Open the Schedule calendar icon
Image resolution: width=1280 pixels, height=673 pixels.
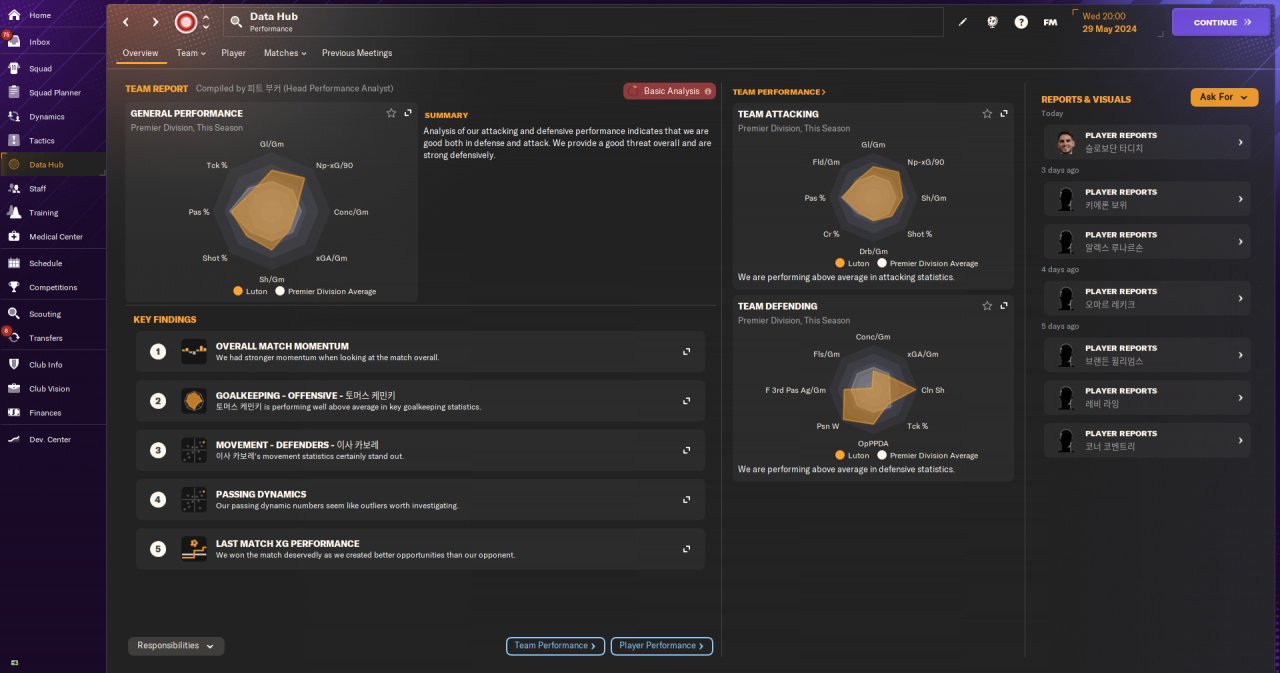(14, 263)
